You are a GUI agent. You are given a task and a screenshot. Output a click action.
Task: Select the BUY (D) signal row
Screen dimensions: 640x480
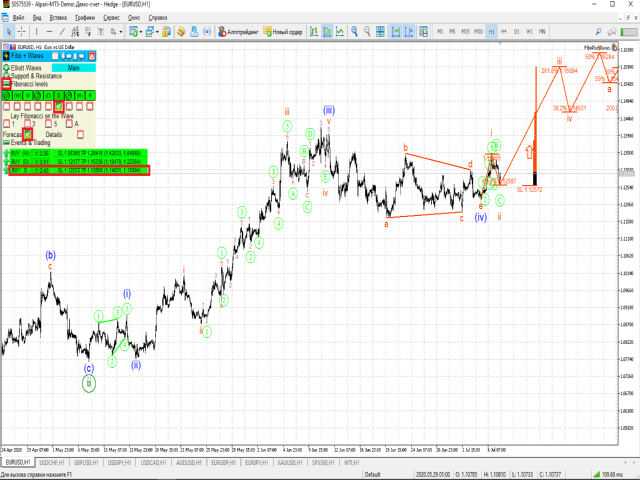point(78,162)
